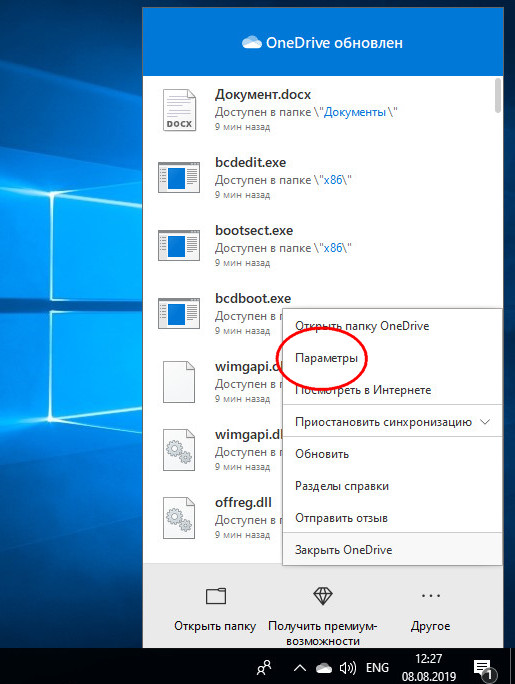
Task: Open the Документ.docx file icon
Action: [179, 110]
